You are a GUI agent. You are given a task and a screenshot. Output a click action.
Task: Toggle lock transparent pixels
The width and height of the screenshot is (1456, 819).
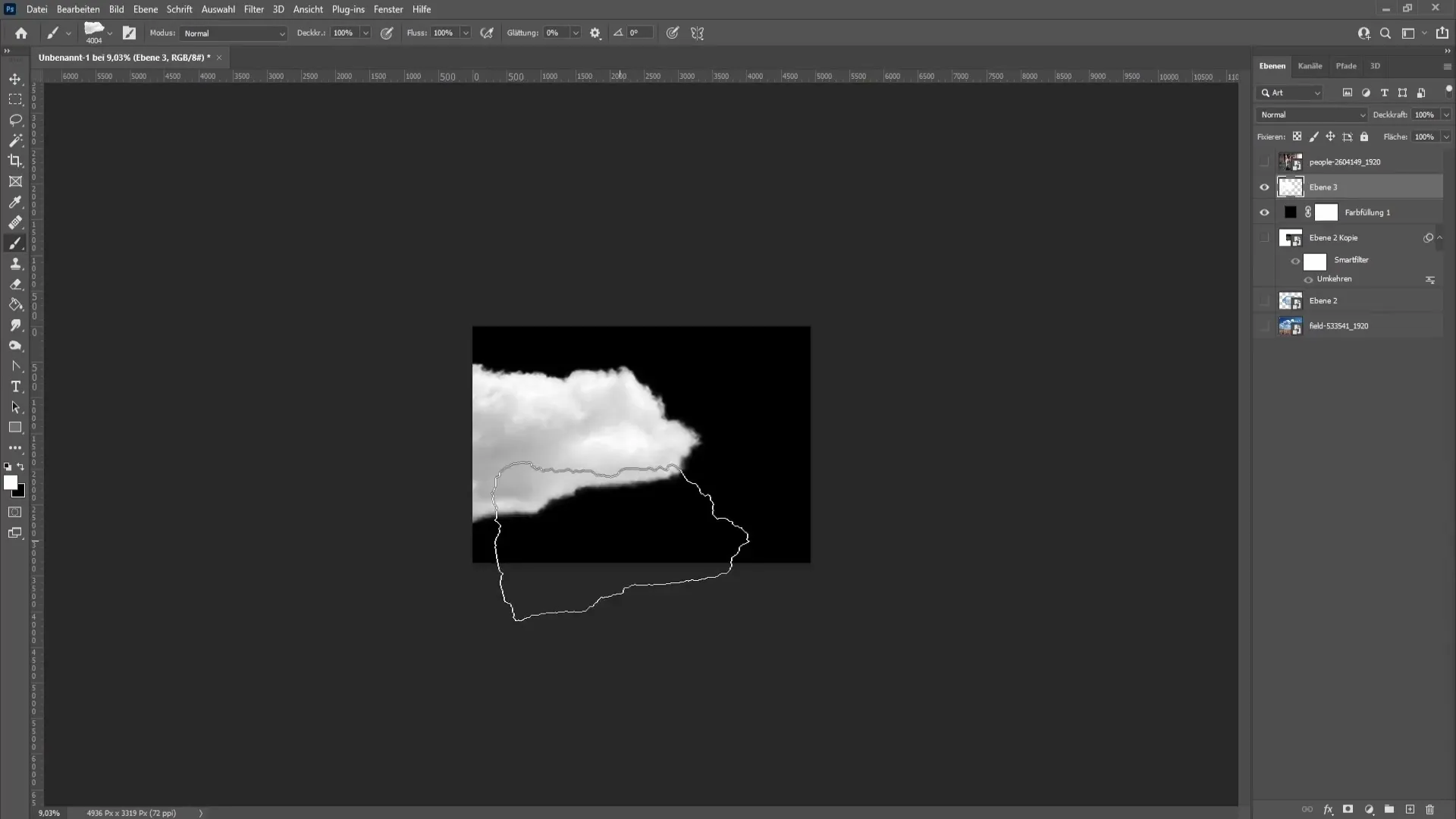click(x=1297, y=136)
